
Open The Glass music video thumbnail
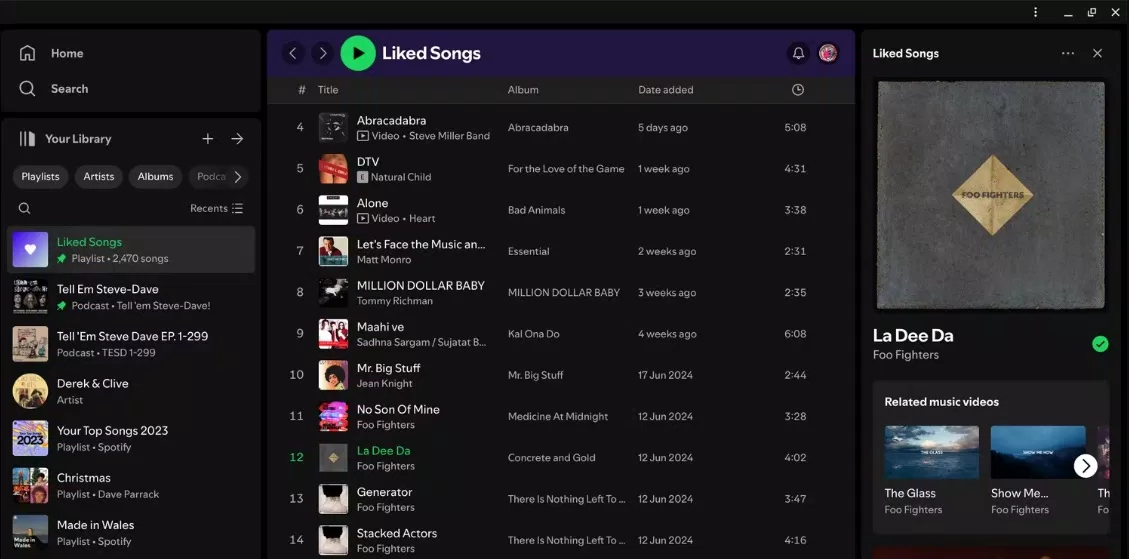click(932, 452)
